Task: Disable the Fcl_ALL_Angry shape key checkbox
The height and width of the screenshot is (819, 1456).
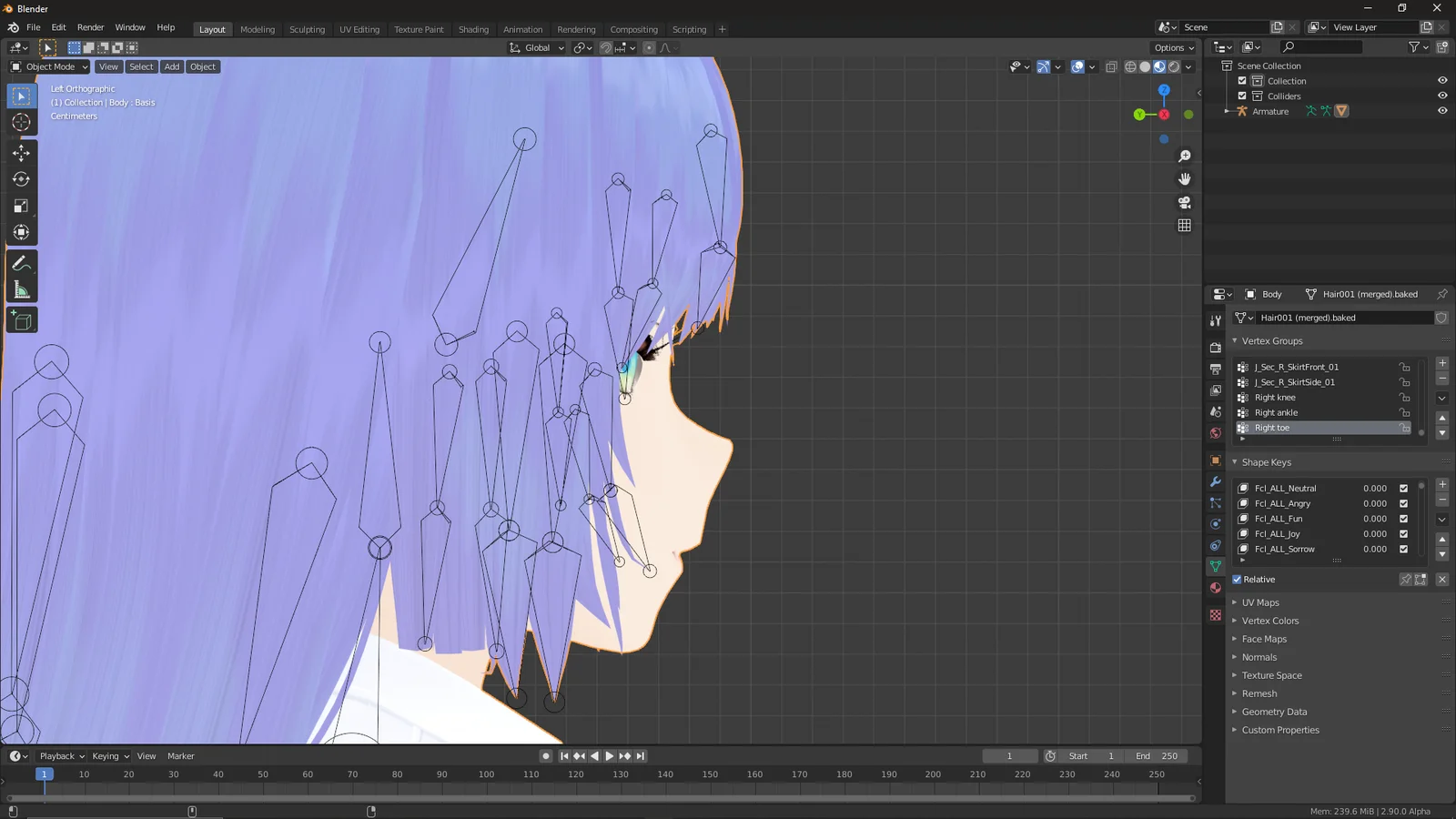Action: click(x=1403, y=503)
